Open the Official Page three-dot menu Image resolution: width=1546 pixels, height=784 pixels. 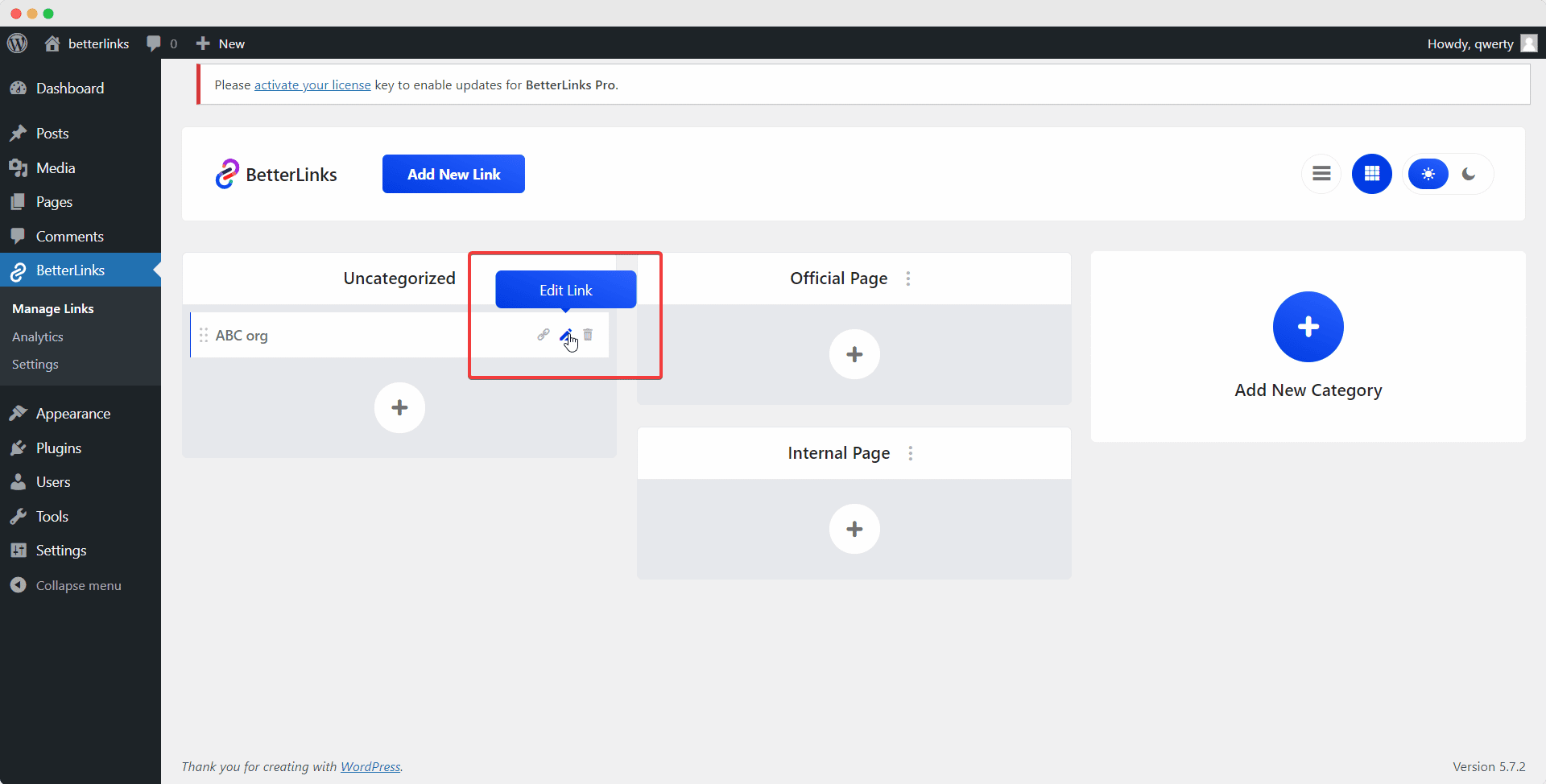pos(908,279)
